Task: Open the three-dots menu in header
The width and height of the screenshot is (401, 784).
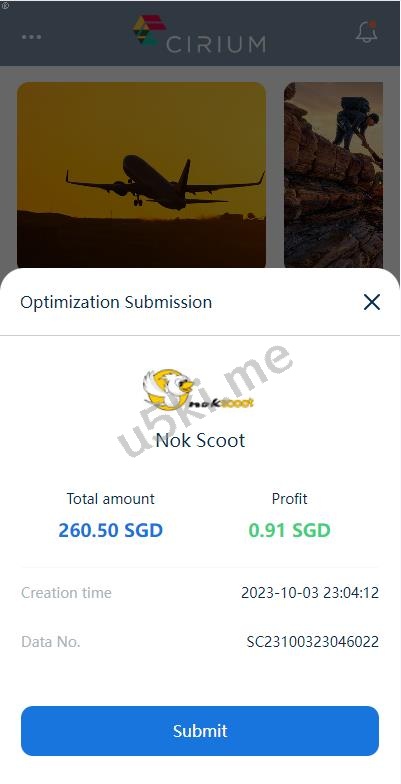Action: click(x=32, y=37)
